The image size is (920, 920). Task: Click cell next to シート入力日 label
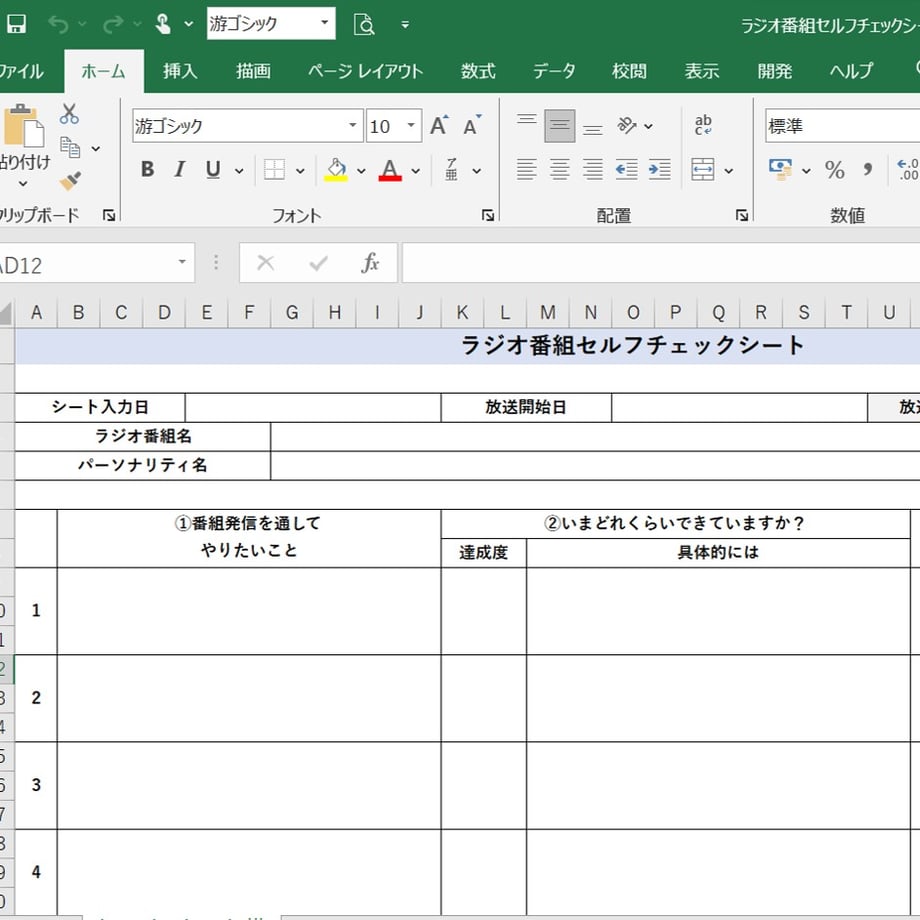[x=313, y=407]
